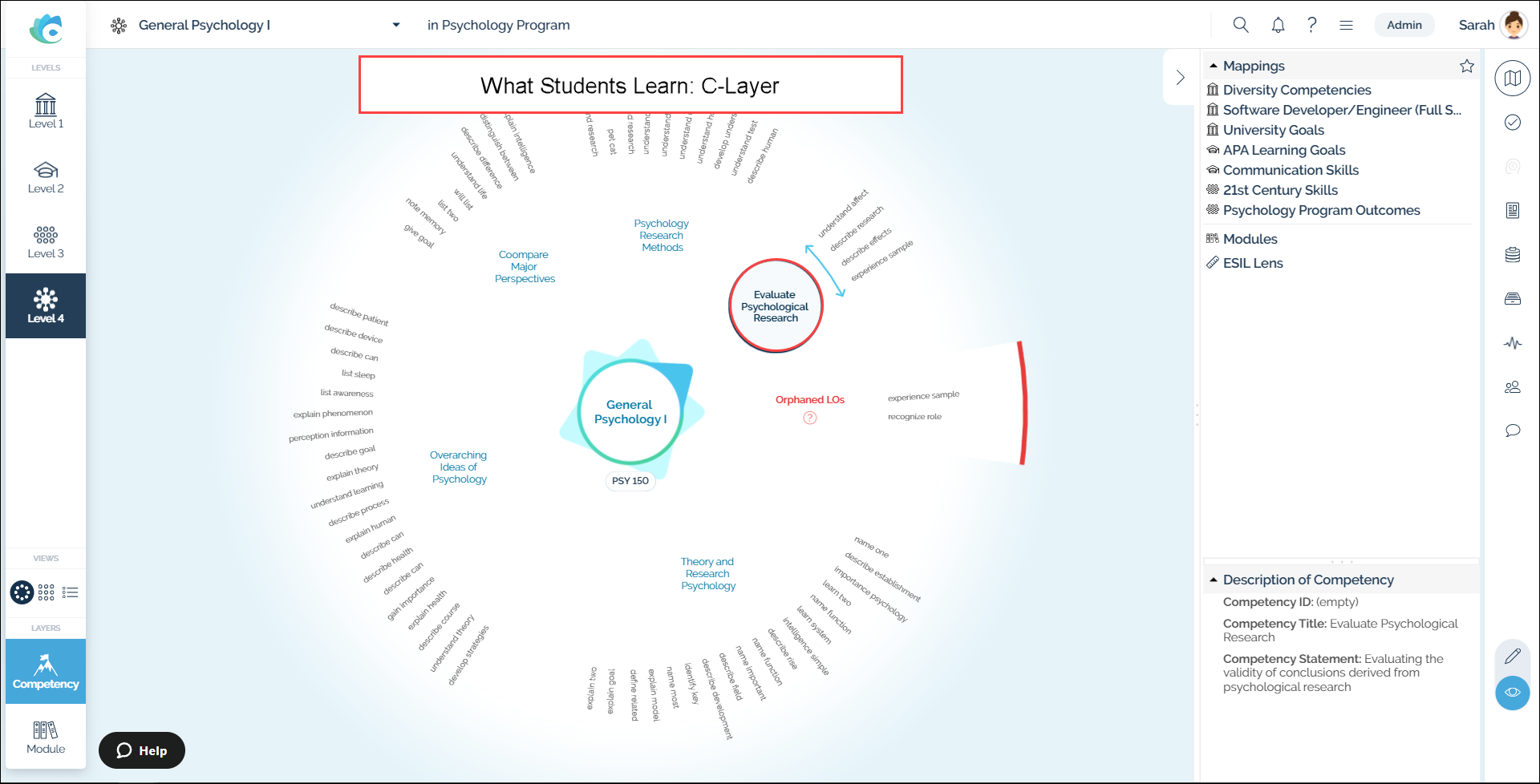Switch to the list view icon
Viewport: 1540px width, 784px height.
[x=71, y=592]
